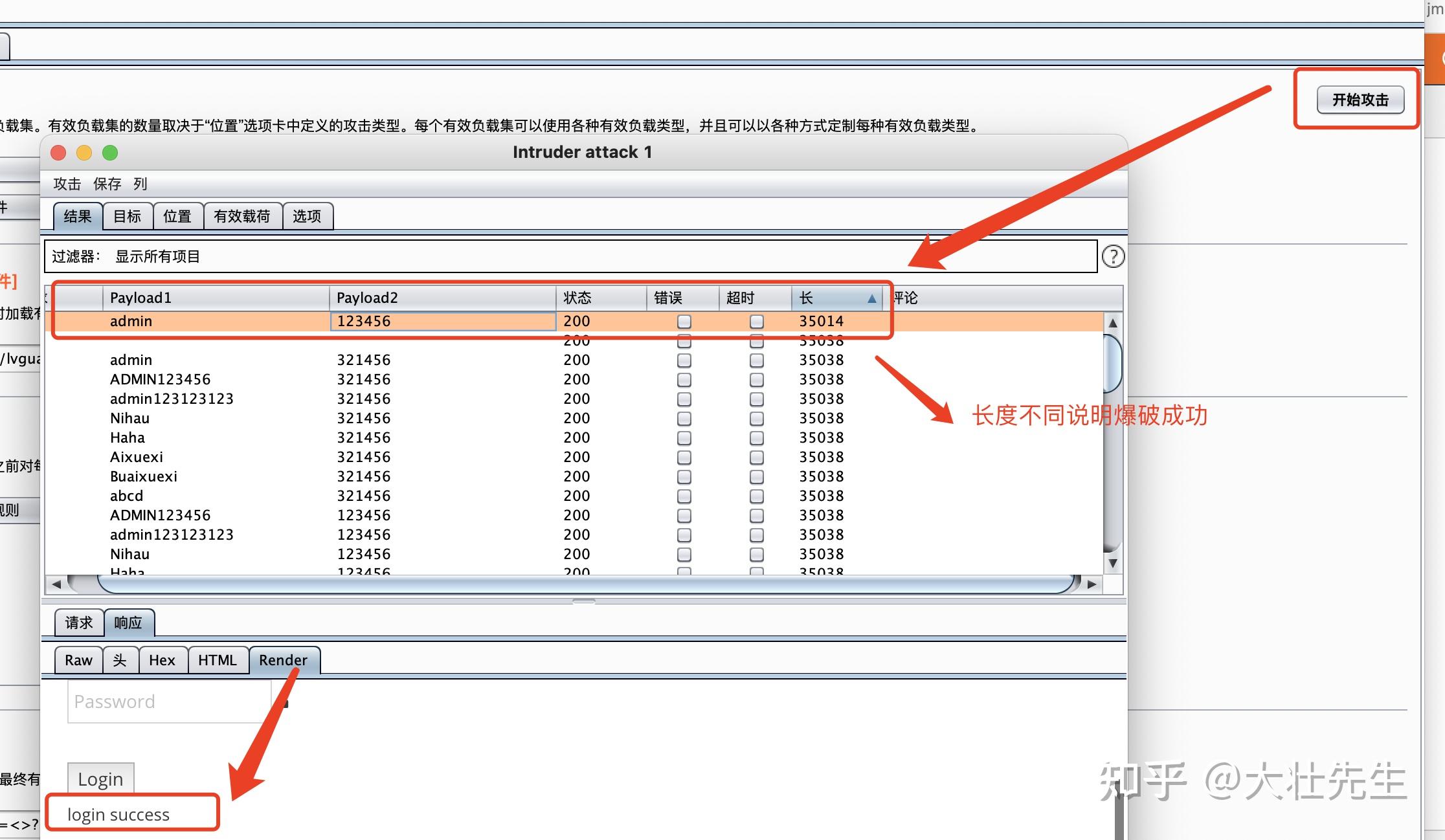Tick 错误 checkbox in Nihau 123456 row
The height and width of the screenshot is (840, 1445).
pyautogui.click(x=684, y=555)
